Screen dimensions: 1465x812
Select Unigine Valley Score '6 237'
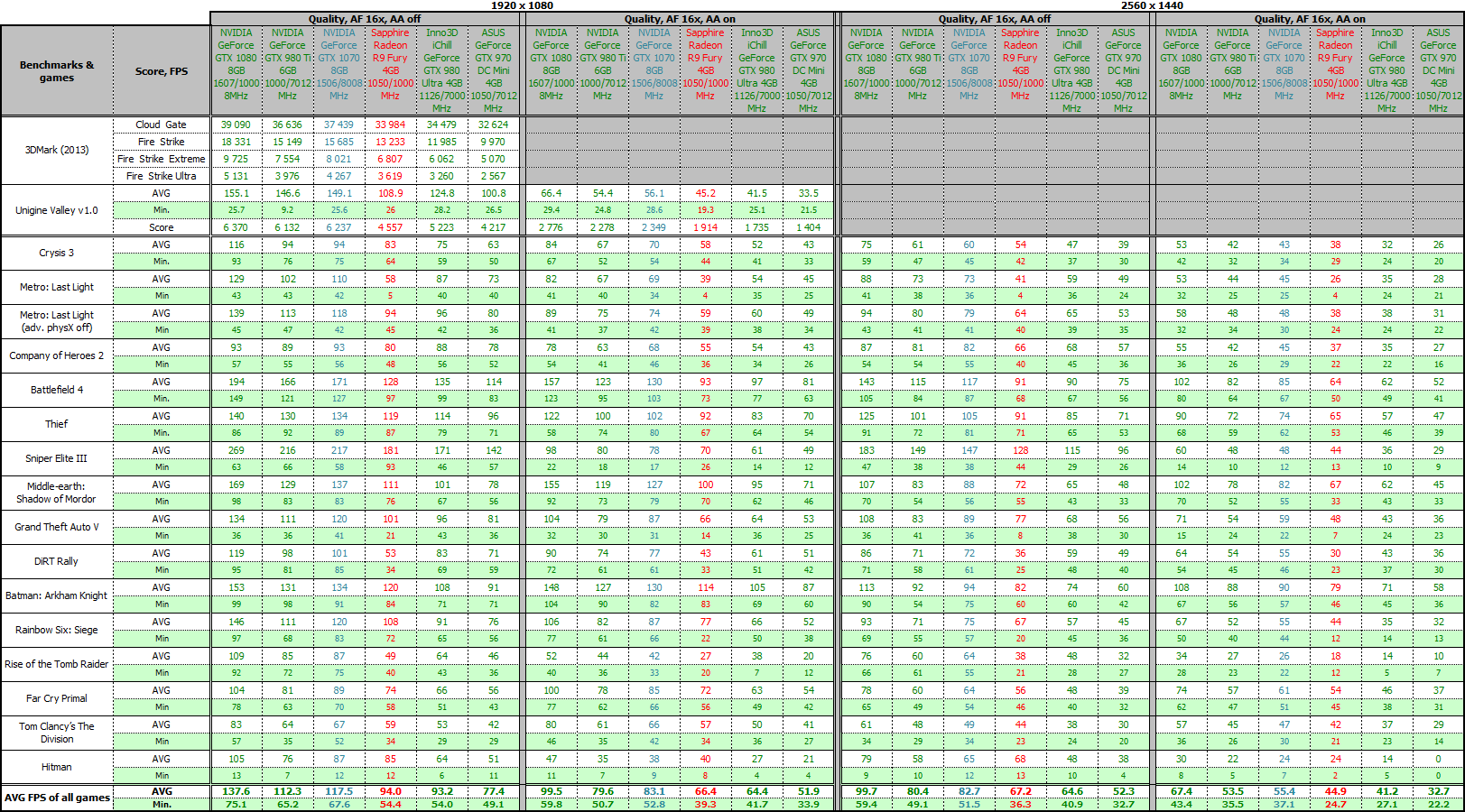tap(339, 227)
